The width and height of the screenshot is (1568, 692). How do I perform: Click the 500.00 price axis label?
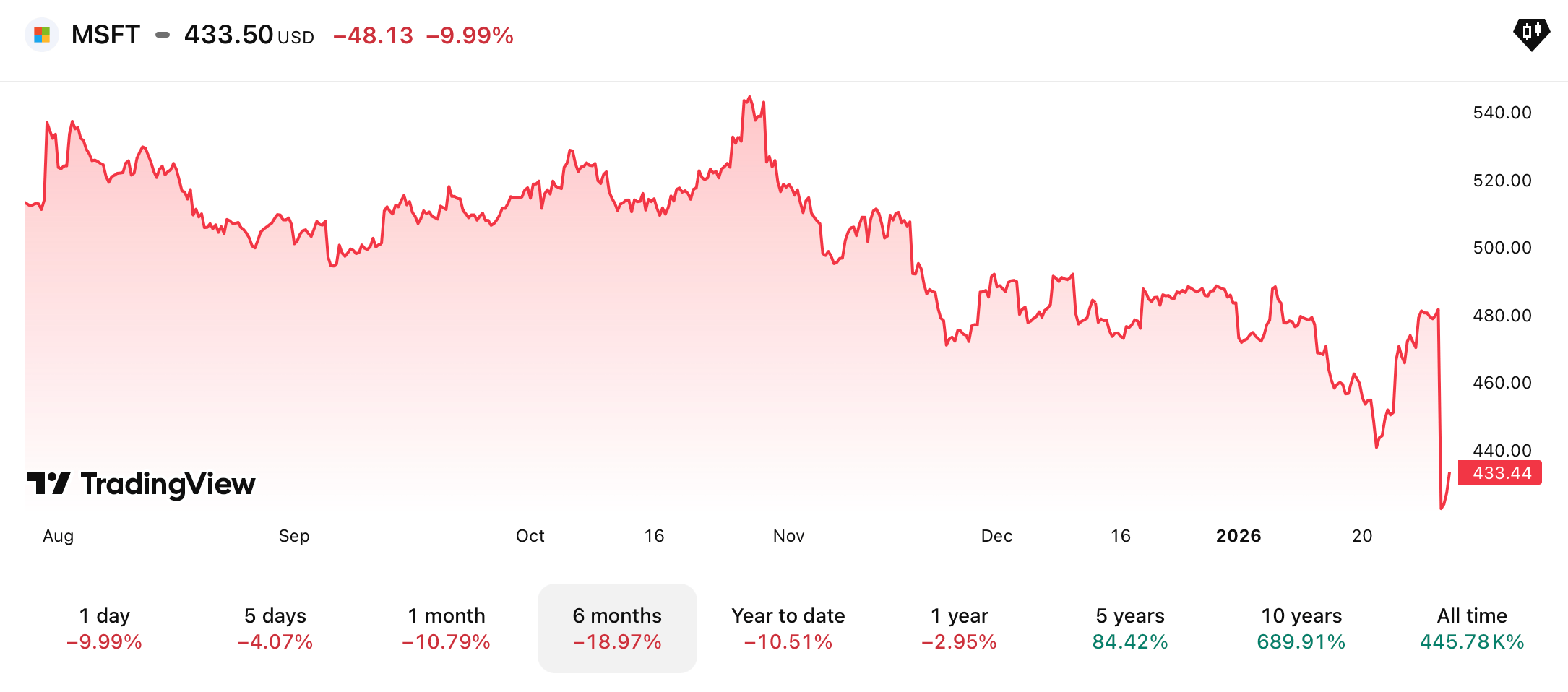click(x=1502, y=248)
